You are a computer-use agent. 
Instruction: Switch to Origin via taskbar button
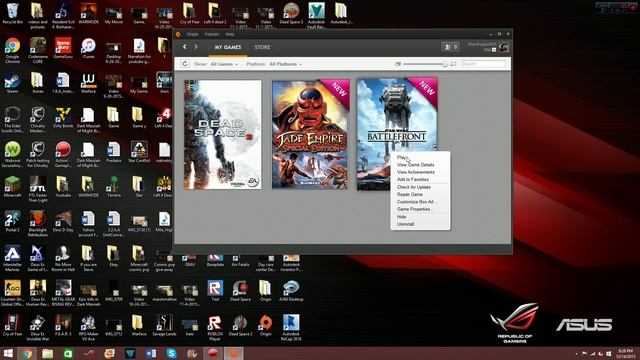coord(233,353)
